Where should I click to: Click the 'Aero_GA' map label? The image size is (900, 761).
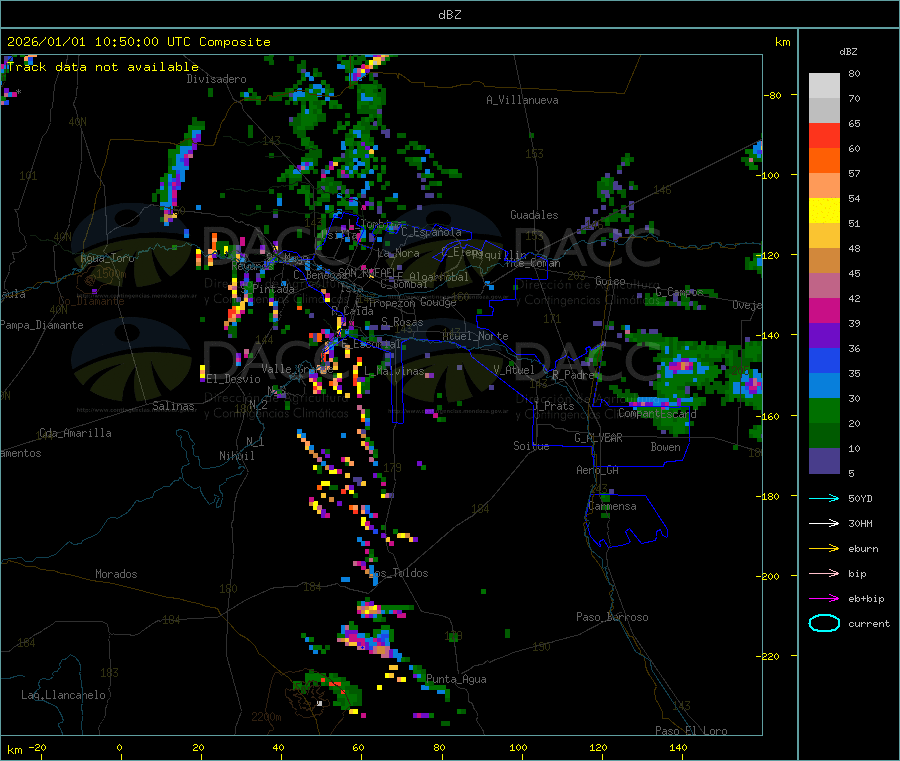coord(598,470)
